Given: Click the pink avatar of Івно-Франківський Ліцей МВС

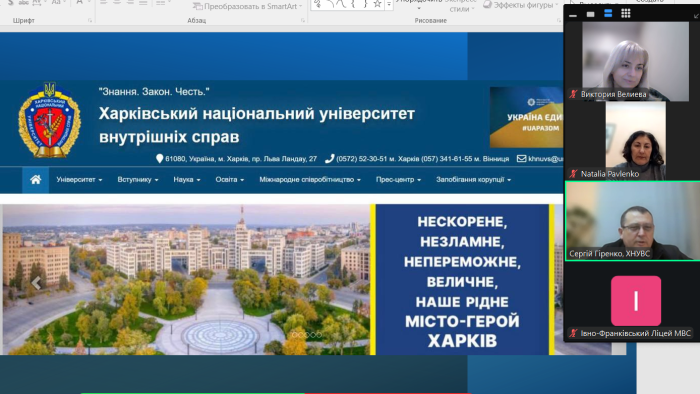Looking at the screenshot, I should pos(636,301).
